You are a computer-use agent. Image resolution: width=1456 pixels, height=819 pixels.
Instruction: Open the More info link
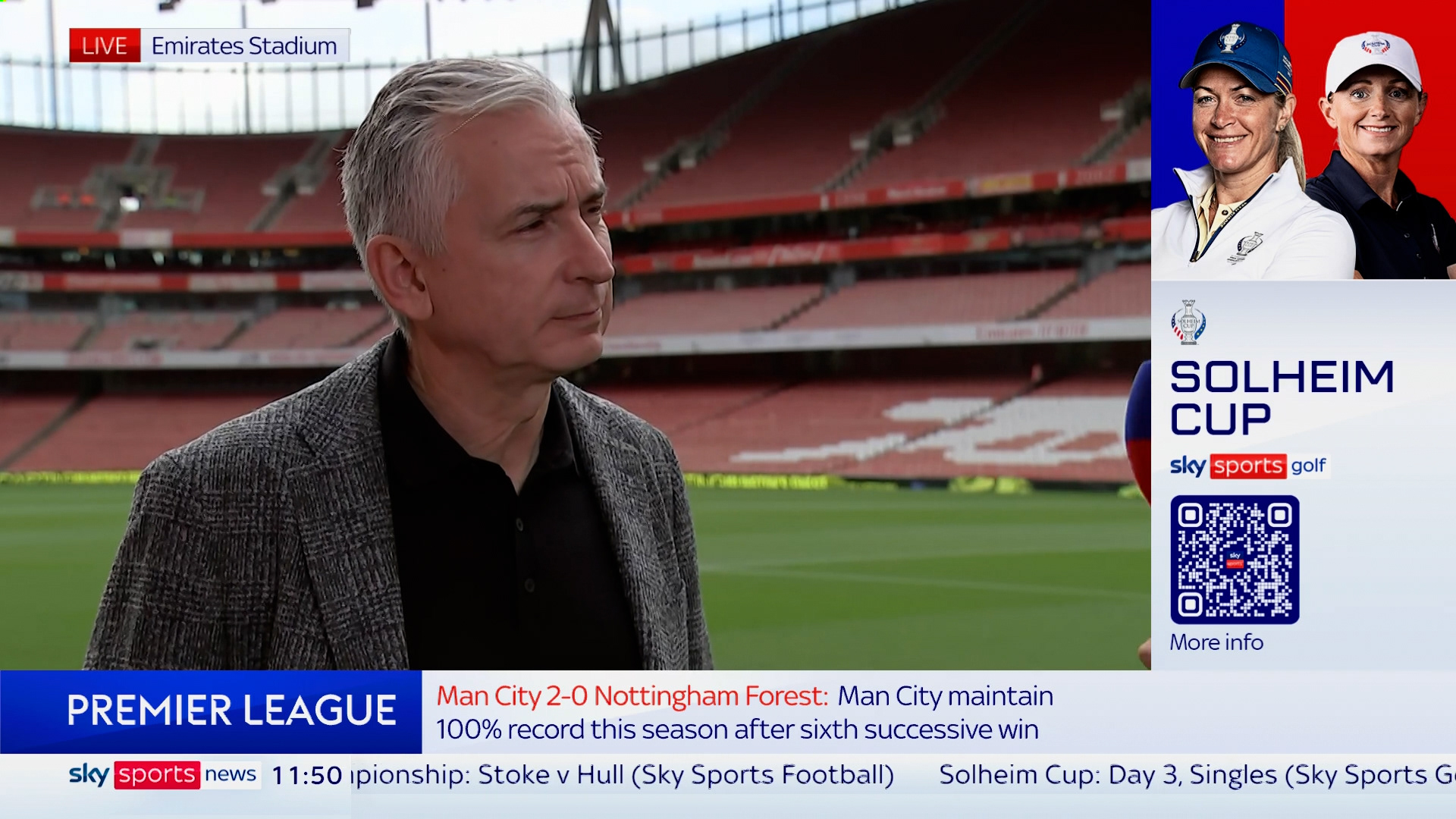coord(1216,642)
